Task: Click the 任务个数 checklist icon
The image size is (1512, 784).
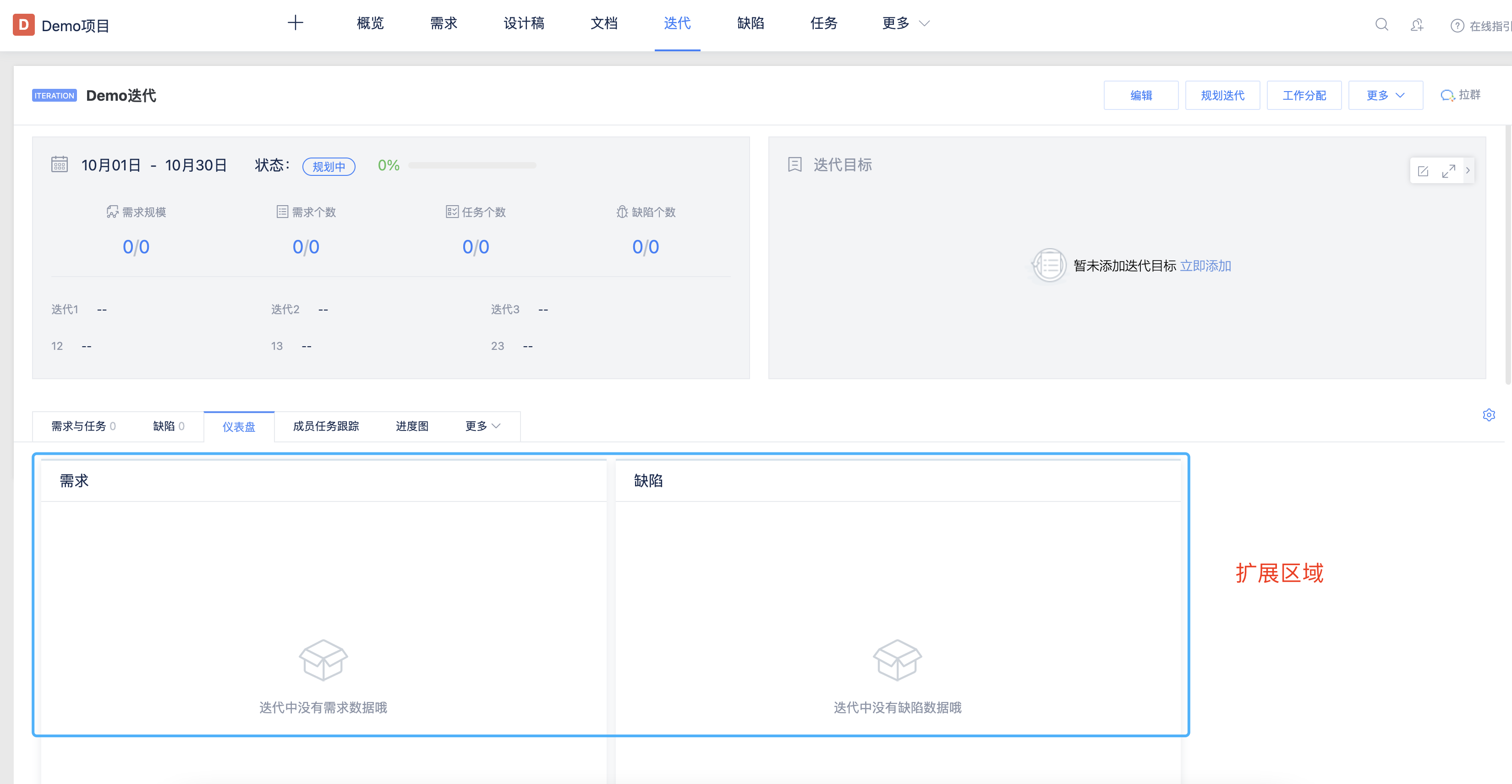Action: (x=452, y=212)
